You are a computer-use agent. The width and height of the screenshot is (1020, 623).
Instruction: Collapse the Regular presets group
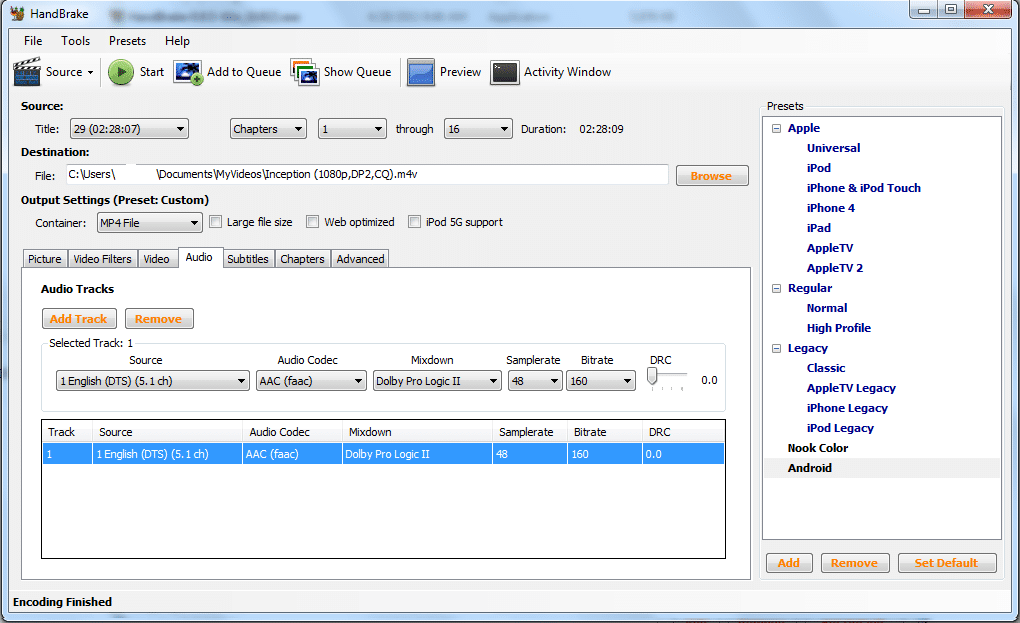click(776, 288)
